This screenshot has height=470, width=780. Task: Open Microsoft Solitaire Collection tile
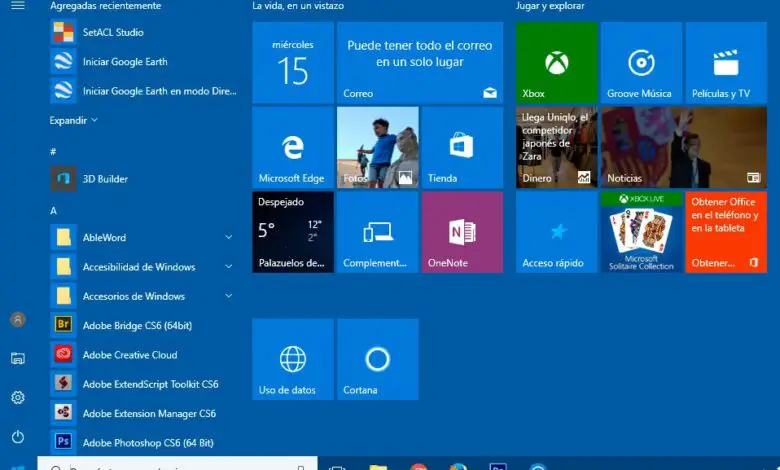pos(641,232)
